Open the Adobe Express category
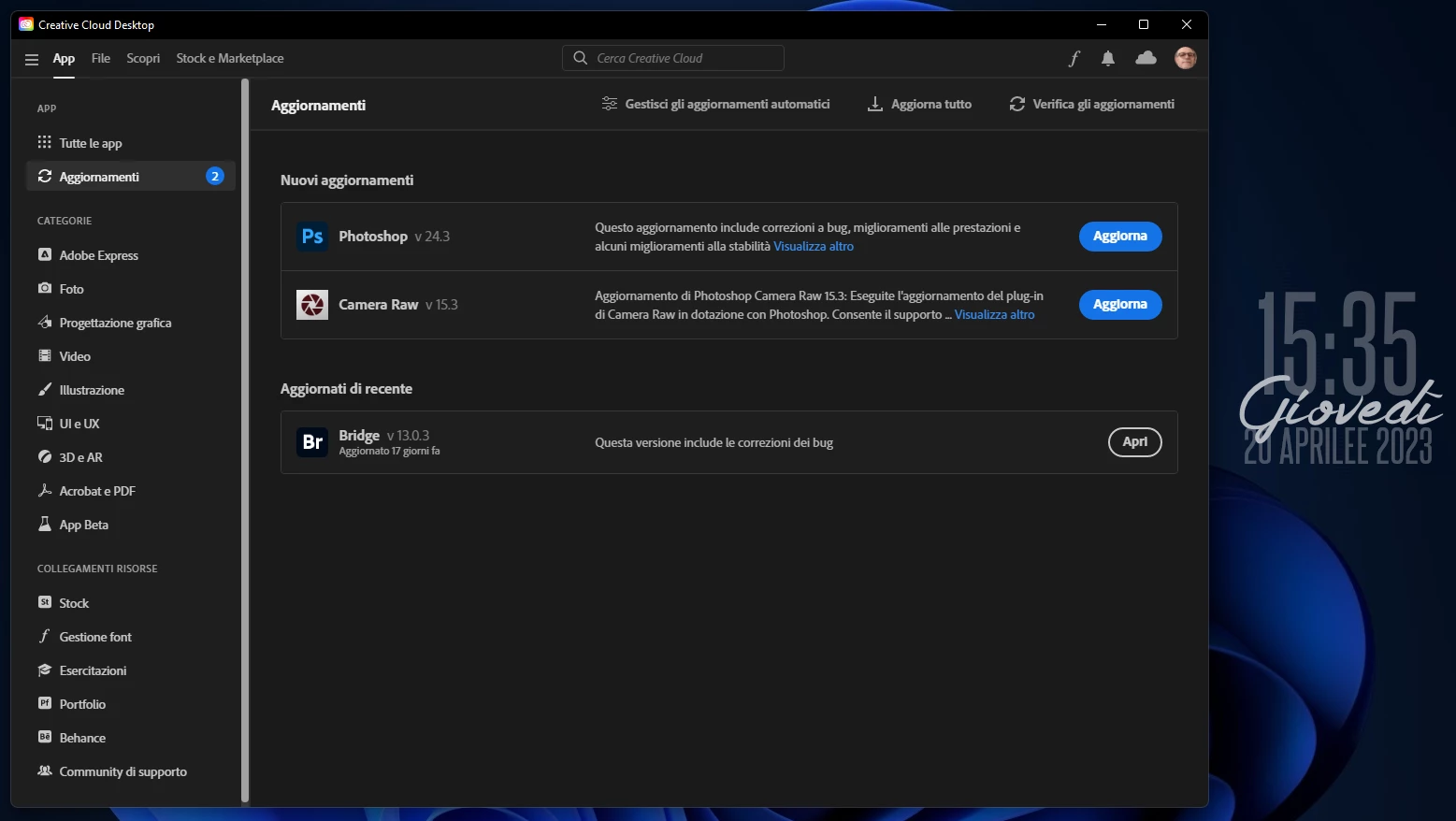This screenshot has width=1456, height=821. tap(130, 255)
